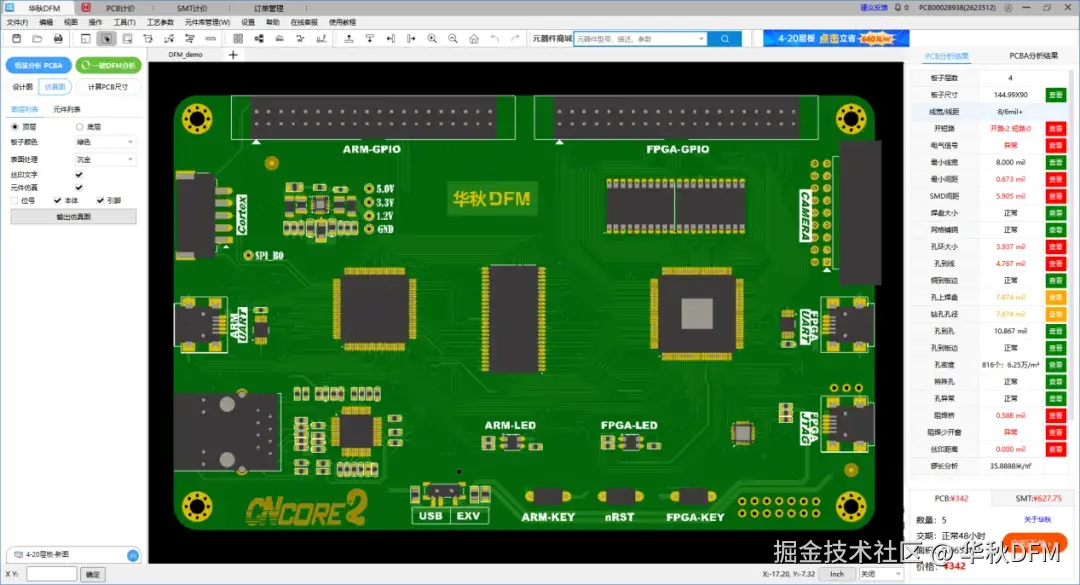Click the save file toolbar icon
Screen dimensions: 1080x585
tap(17, 39)
